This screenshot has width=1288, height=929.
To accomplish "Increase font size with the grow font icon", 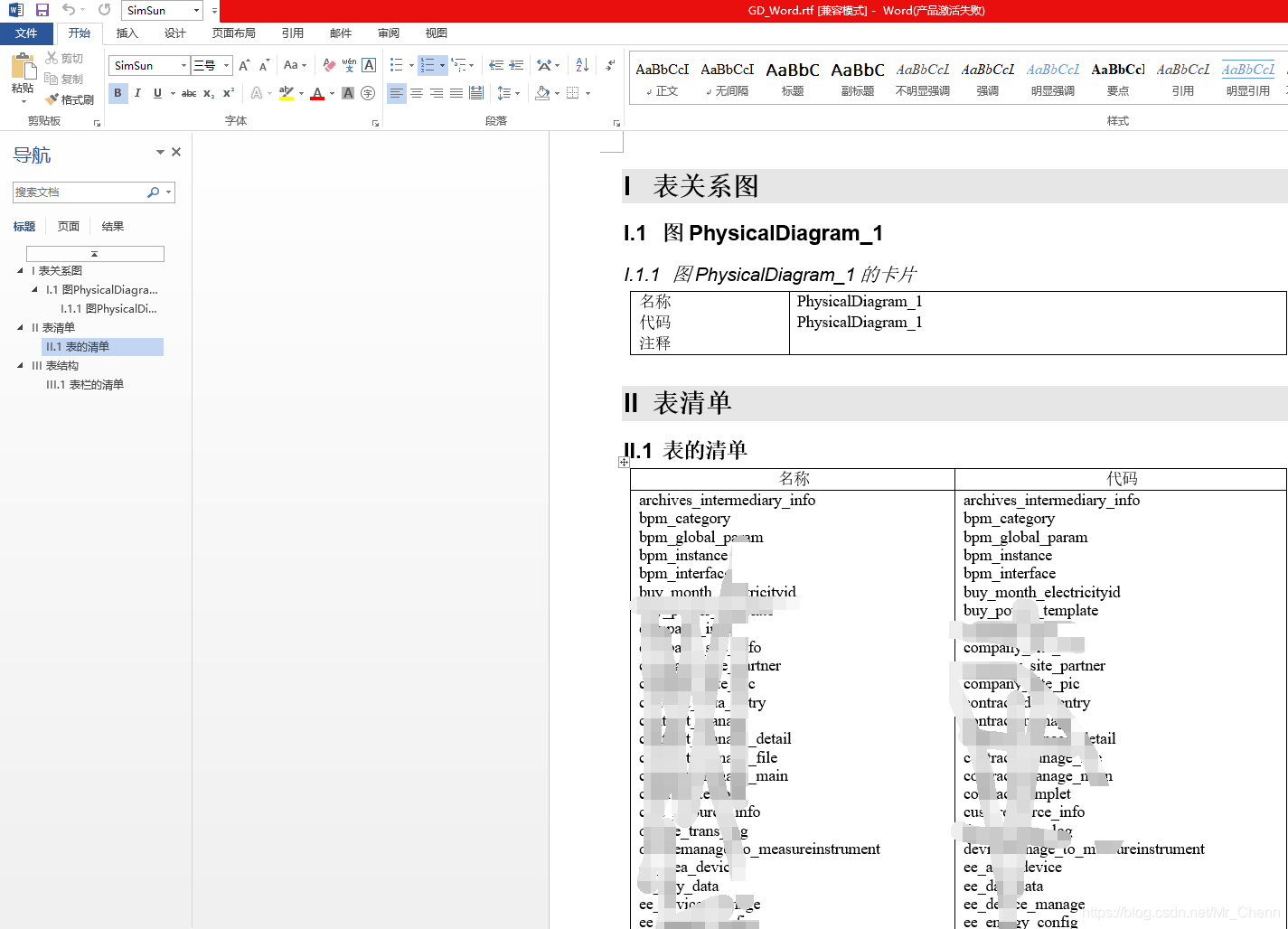I will [244, 65].
